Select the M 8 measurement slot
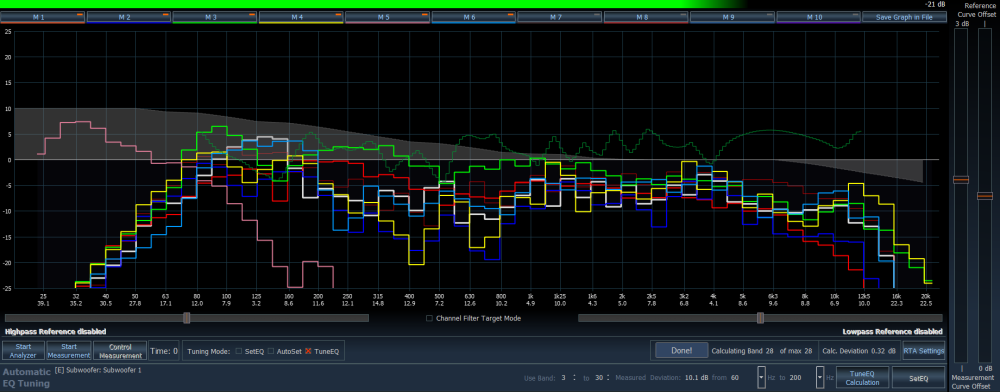Image resolution: width=1000 pixels, height=392 pixels. click(x=645, y=17)
